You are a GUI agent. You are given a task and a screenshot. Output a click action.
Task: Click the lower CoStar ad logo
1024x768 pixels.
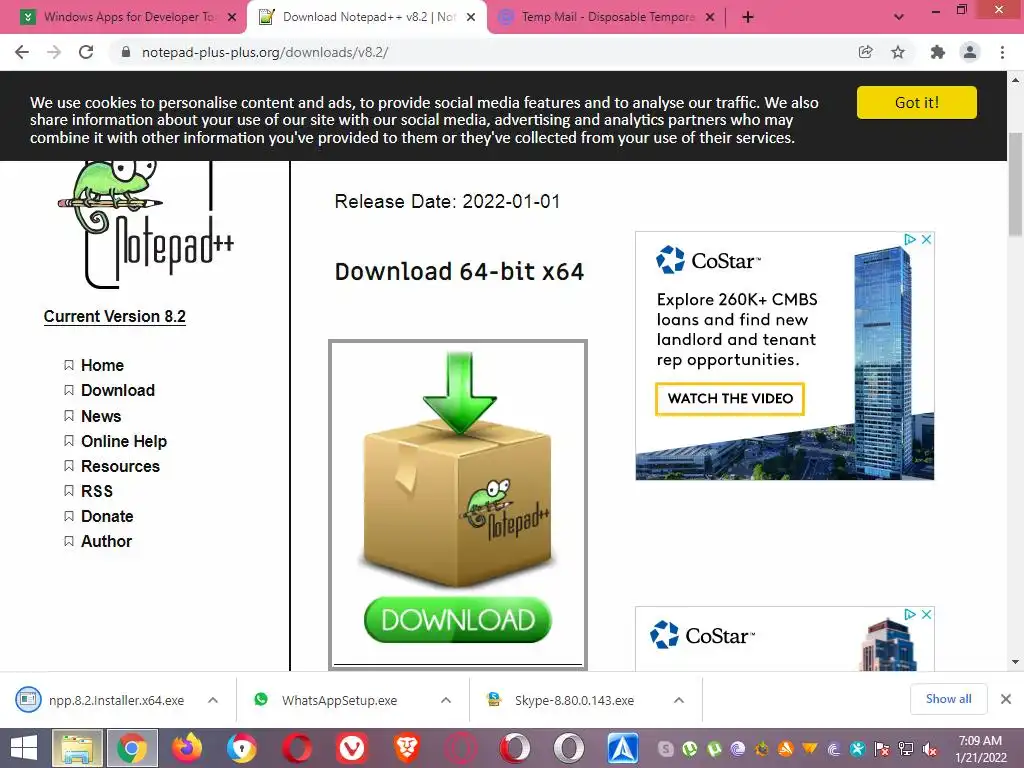703,635
